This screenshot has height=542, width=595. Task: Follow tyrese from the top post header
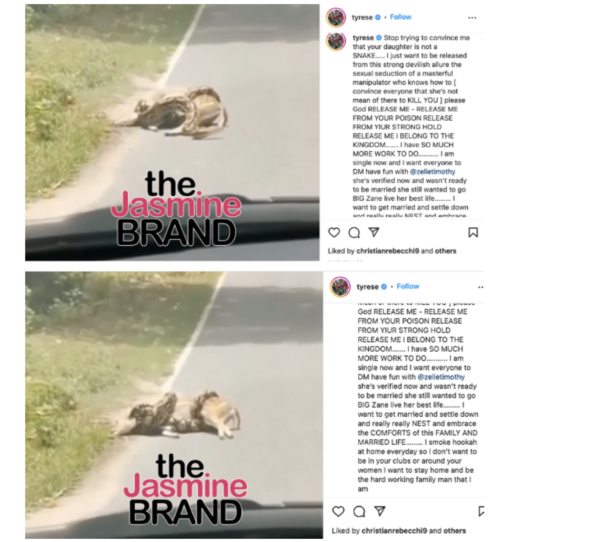coord(401,17)
